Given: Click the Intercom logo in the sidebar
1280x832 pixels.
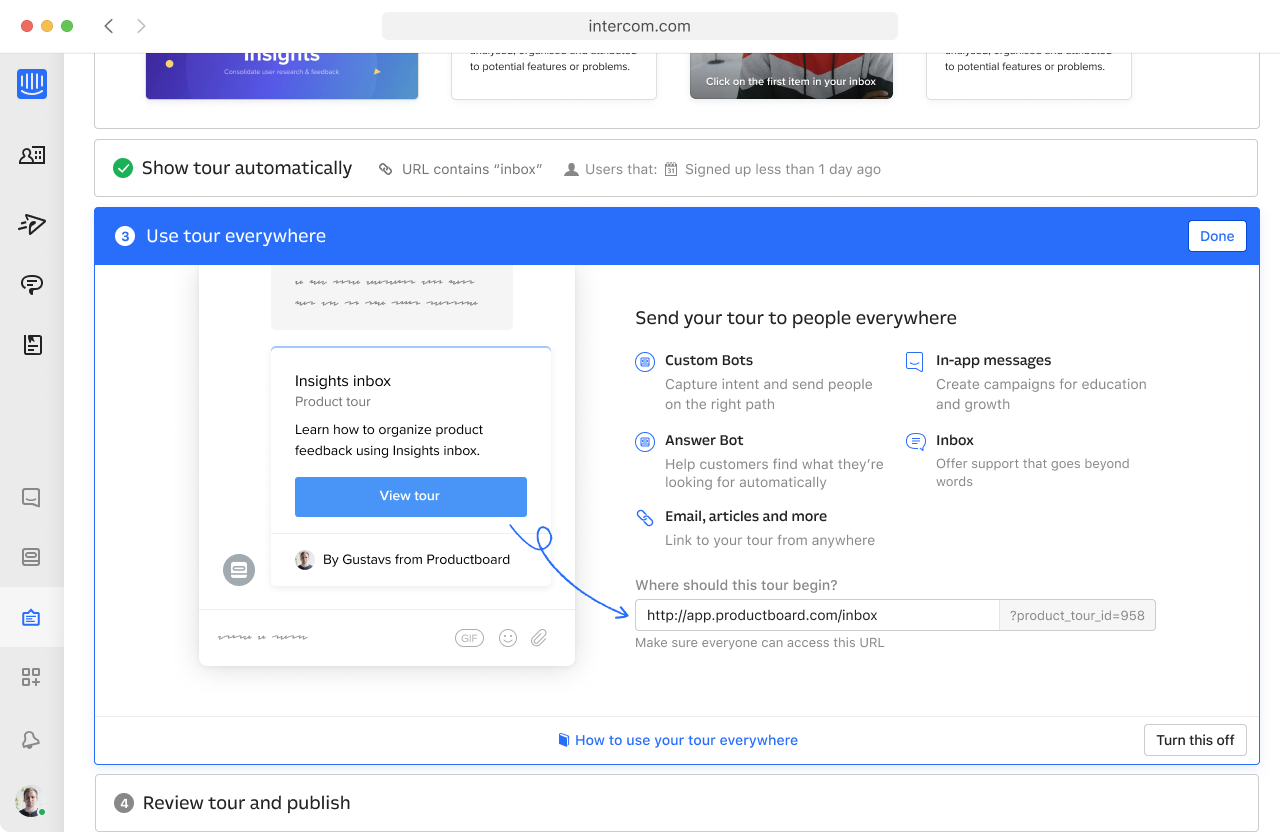Looking at the screenshot, I should tap(32, 84).
